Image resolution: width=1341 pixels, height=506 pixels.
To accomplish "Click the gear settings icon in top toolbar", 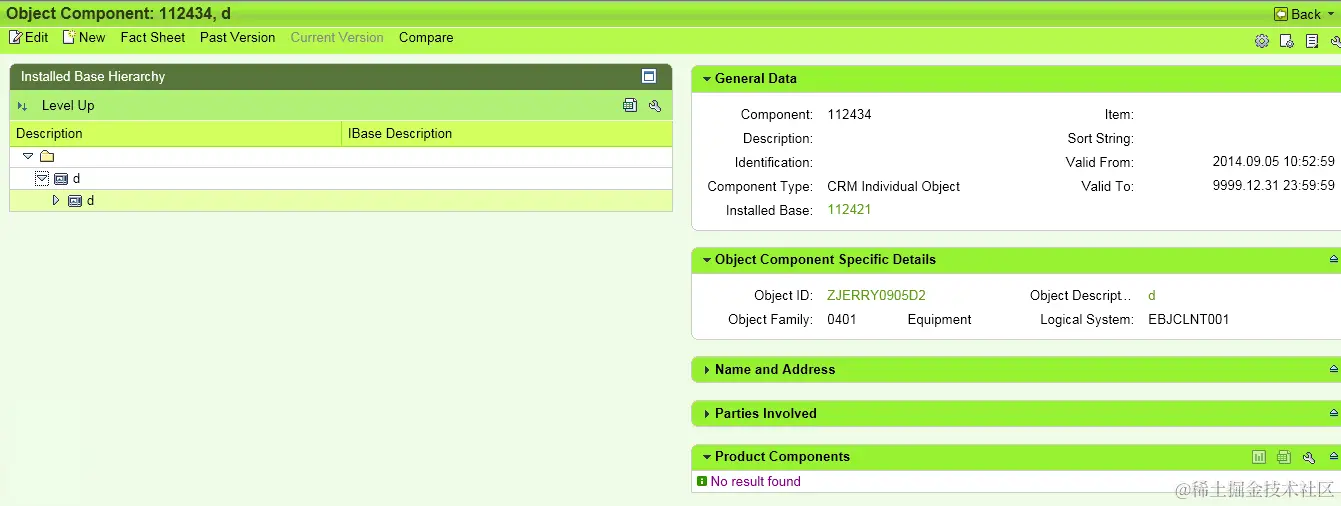I will [x=1262, y=41].
